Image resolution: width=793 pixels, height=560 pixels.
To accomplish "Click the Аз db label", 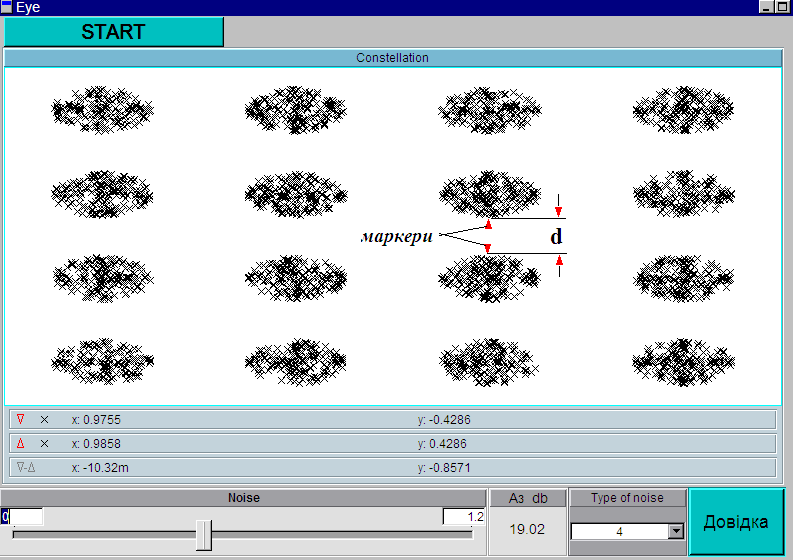I will pos(528,498).
